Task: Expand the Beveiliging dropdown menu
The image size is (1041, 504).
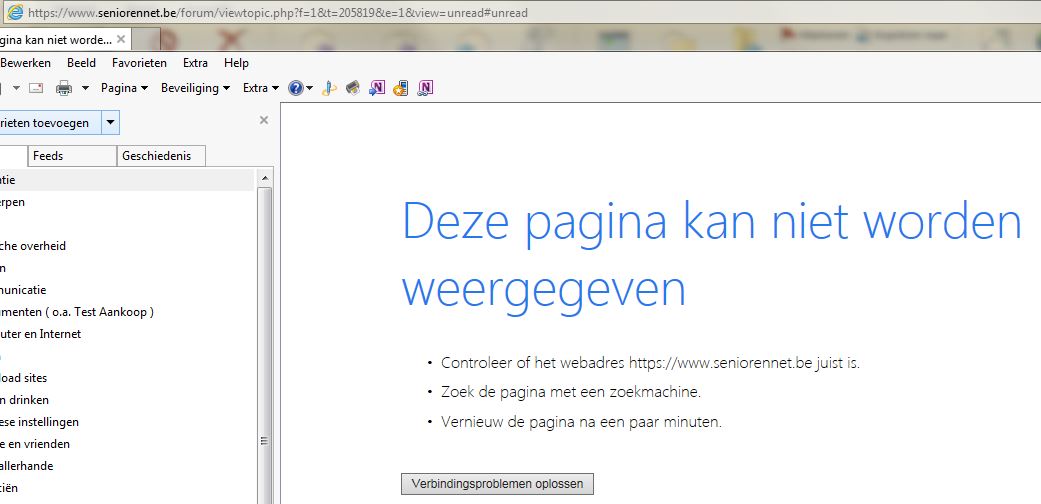Action: [x=195, y=88]
